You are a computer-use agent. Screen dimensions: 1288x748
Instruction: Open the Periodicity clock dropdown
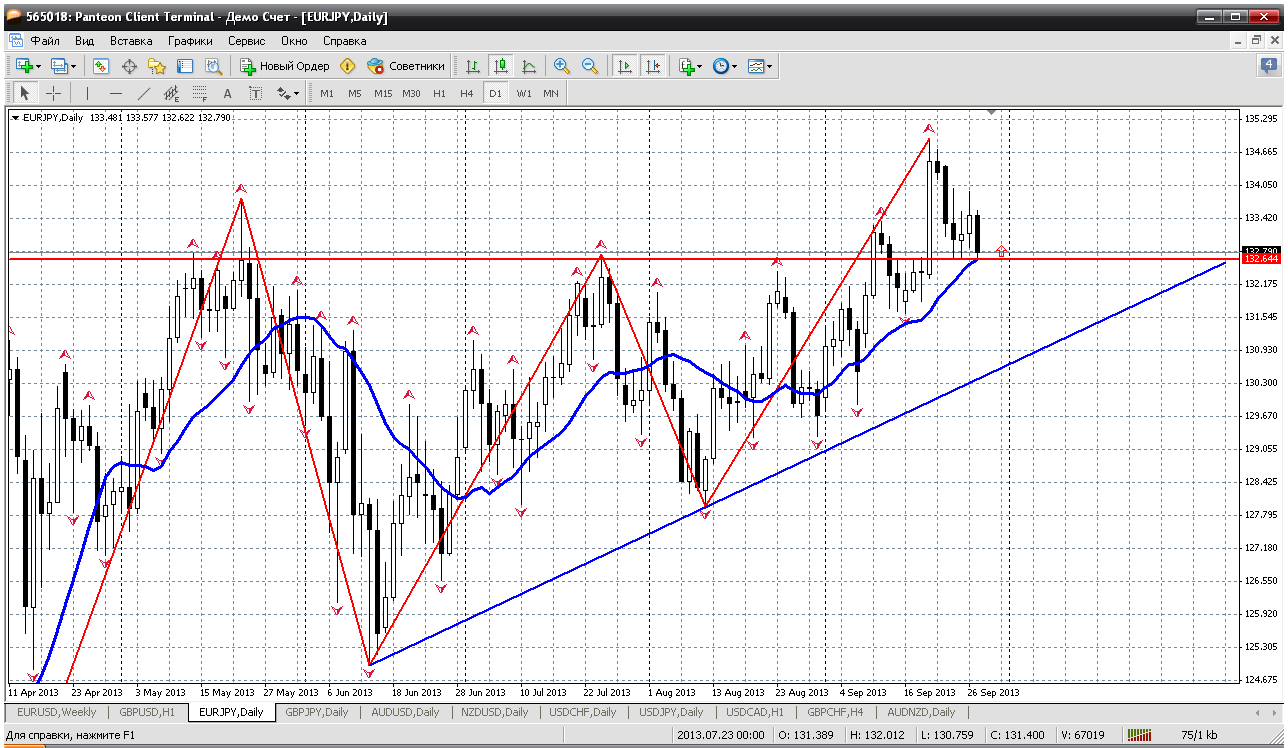725,66
